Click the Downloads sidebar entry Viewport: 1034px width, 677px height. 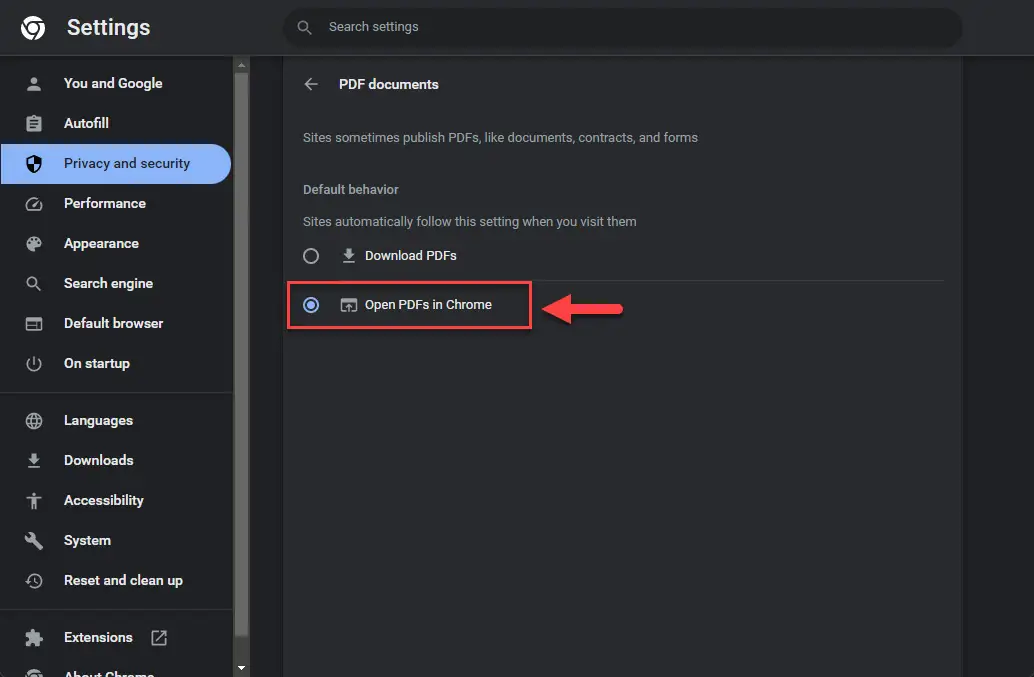tap(98, 460)
